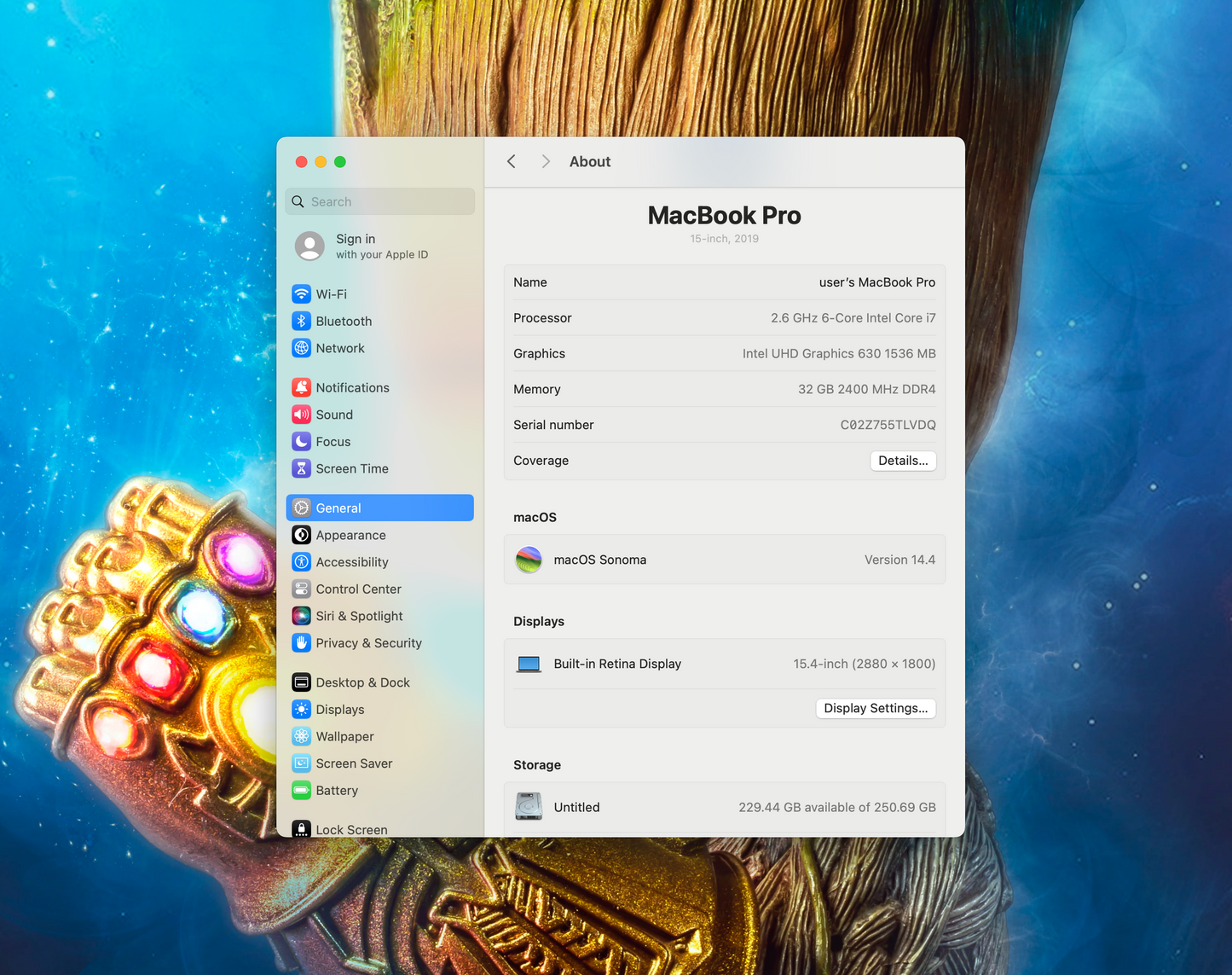Open Privacy & Security settings
This screenshot has height=975, width=1232.
(368, 643)
